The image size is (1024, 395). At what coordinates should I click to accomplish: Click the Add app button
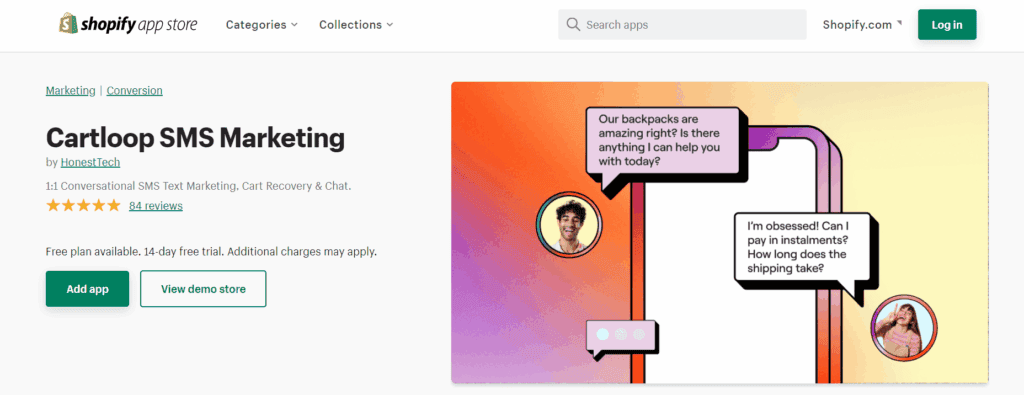(x=88, y=289)
